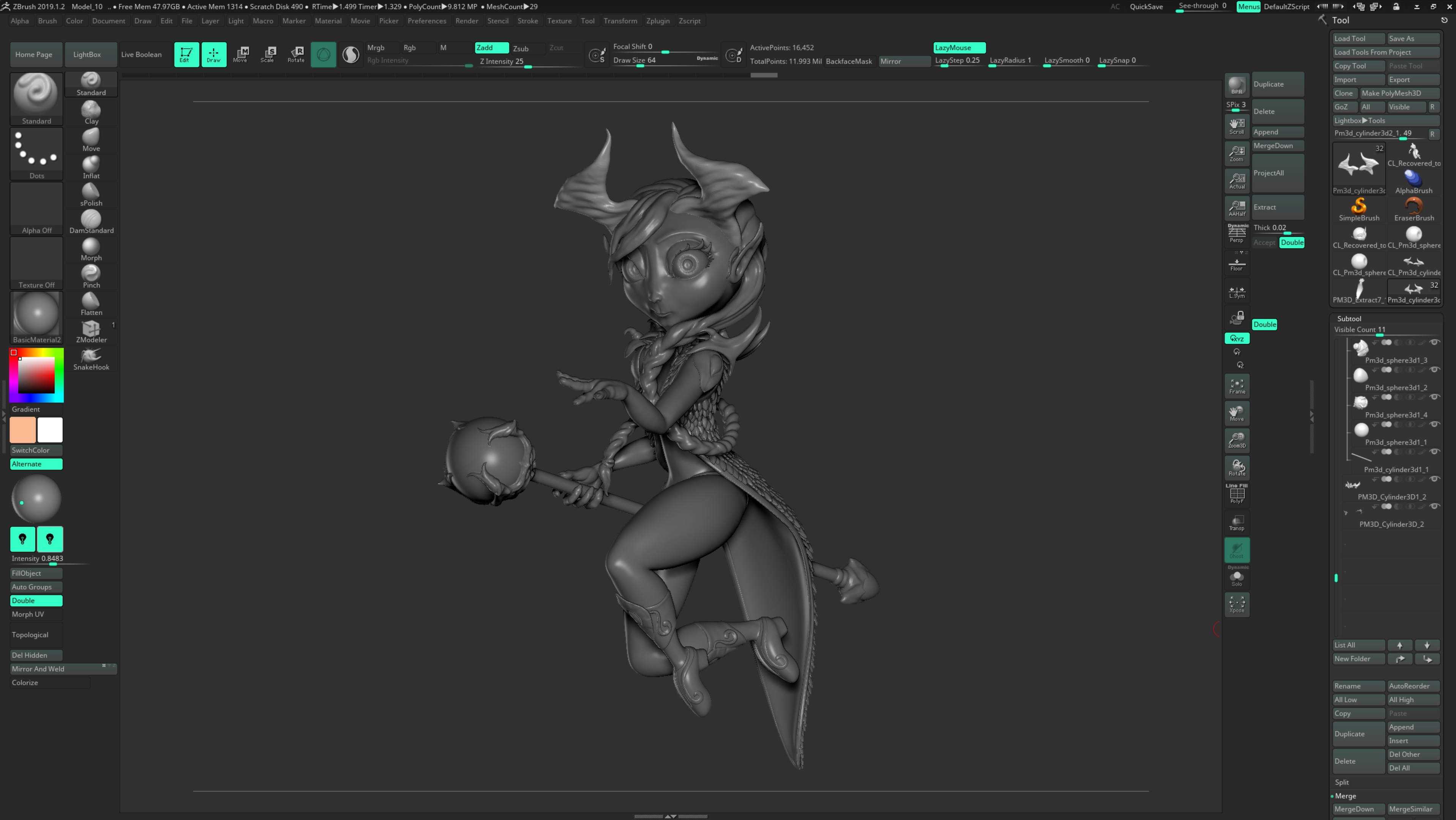Activate Draw mode button
Screen dimensions: 1456x820
pos(214,54)
